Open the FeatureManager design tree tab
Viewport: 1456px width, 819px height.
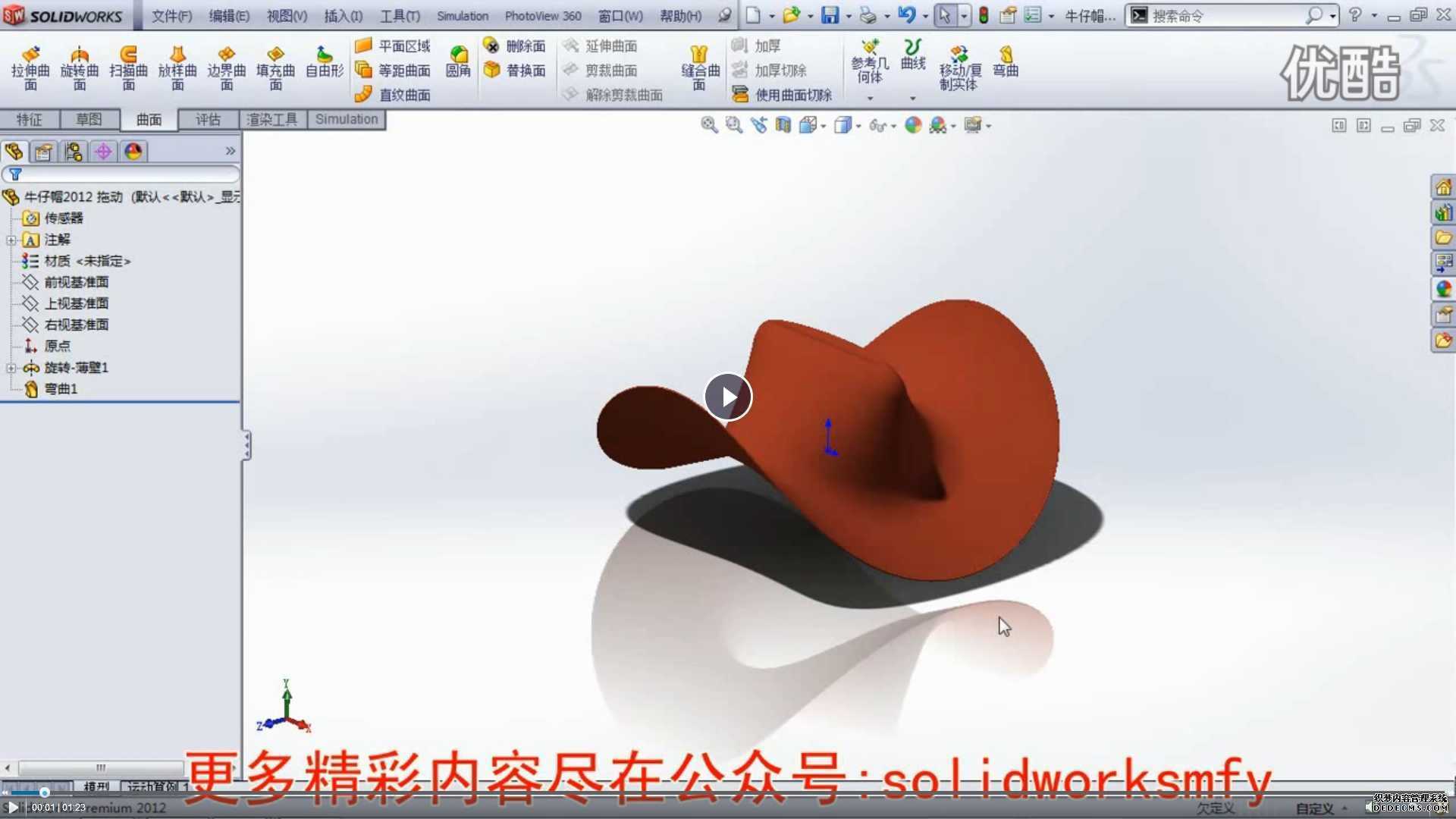click(14, 152)
